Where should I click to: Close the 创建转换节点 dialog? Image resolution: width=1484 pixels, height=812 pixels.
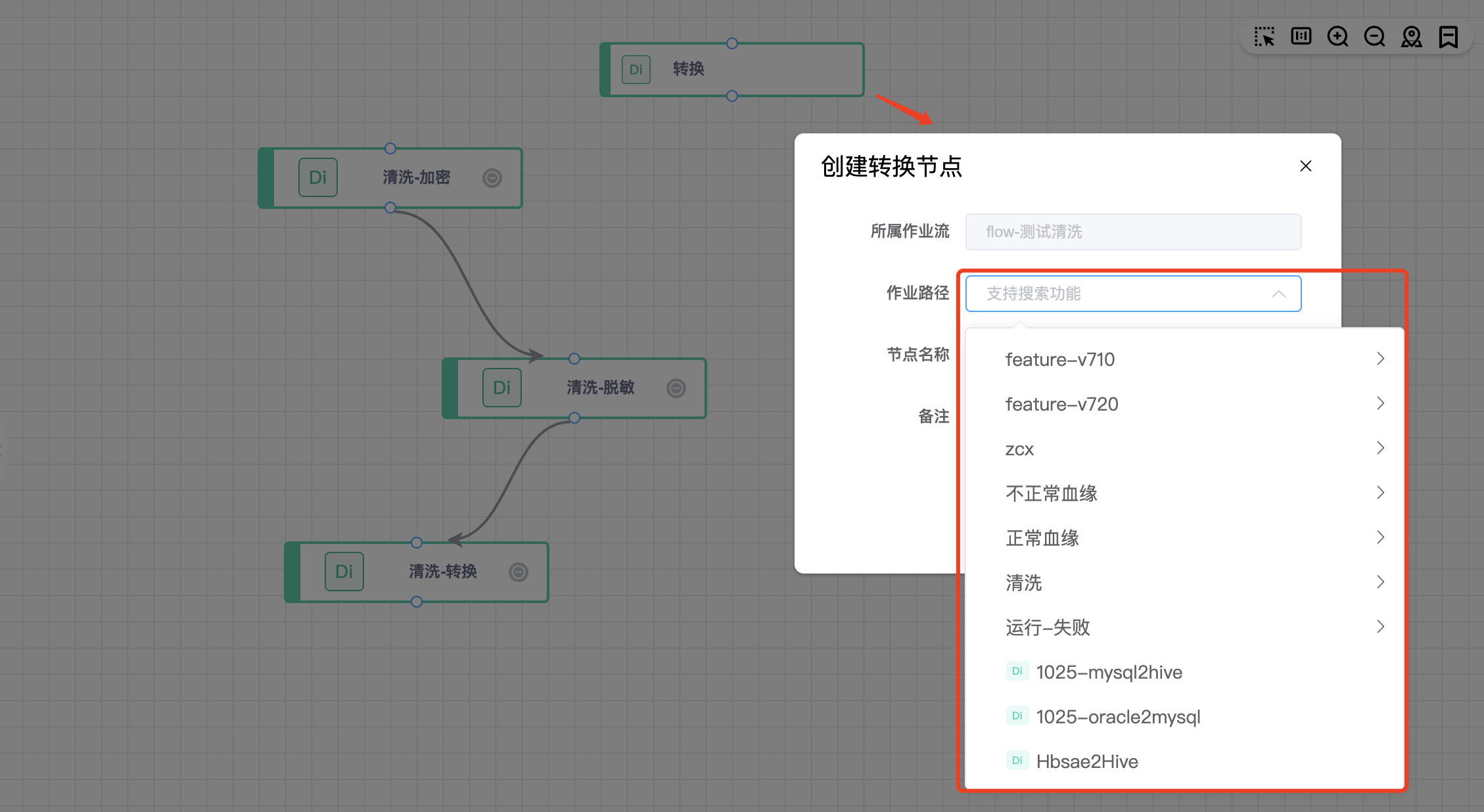[x=1305, y=166]
